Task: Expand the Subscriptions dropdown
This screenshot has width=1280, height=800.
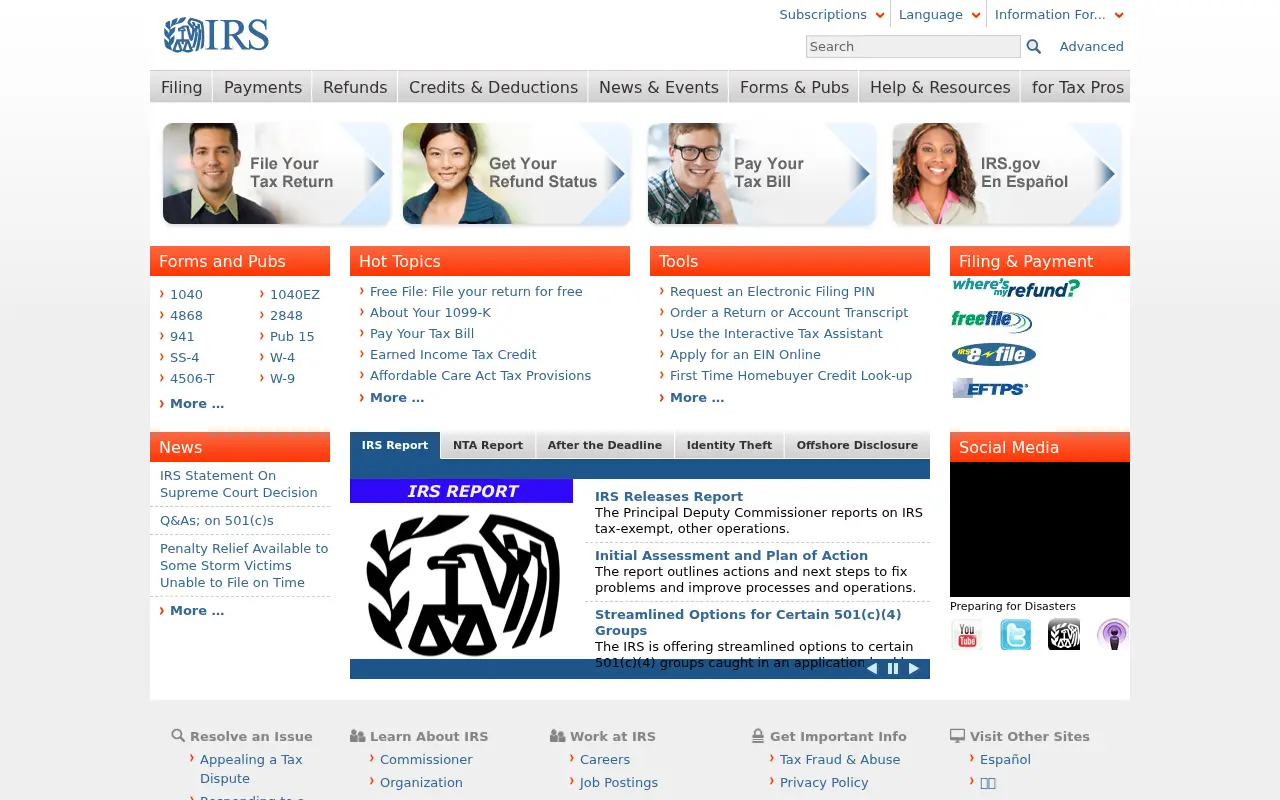Action: coord(832,15)
